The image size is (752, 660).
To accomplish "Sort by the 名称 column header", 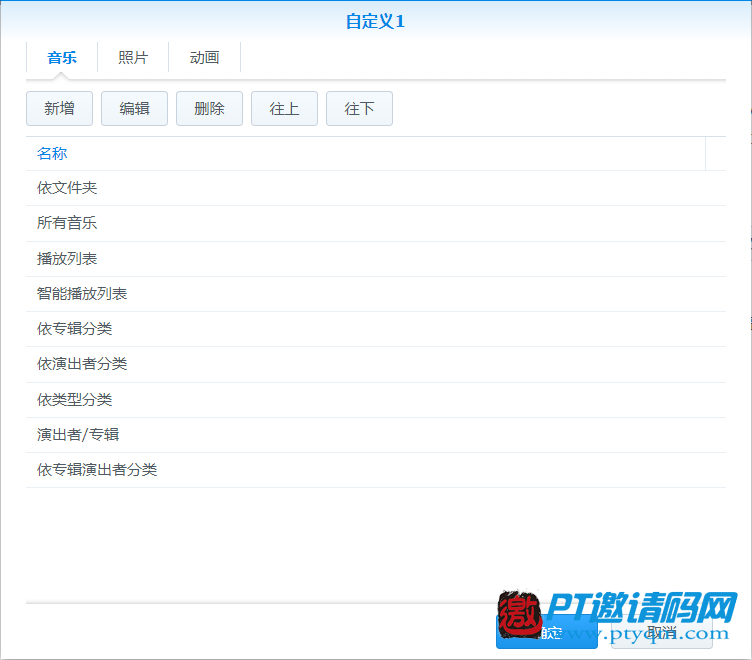I will click(x=365, y=153).
